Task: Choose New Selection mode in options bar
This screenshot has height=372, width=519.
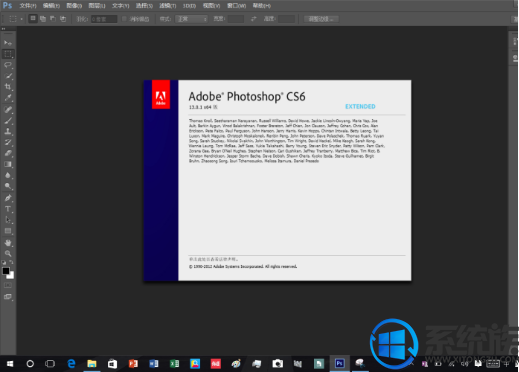Action: 33,19
